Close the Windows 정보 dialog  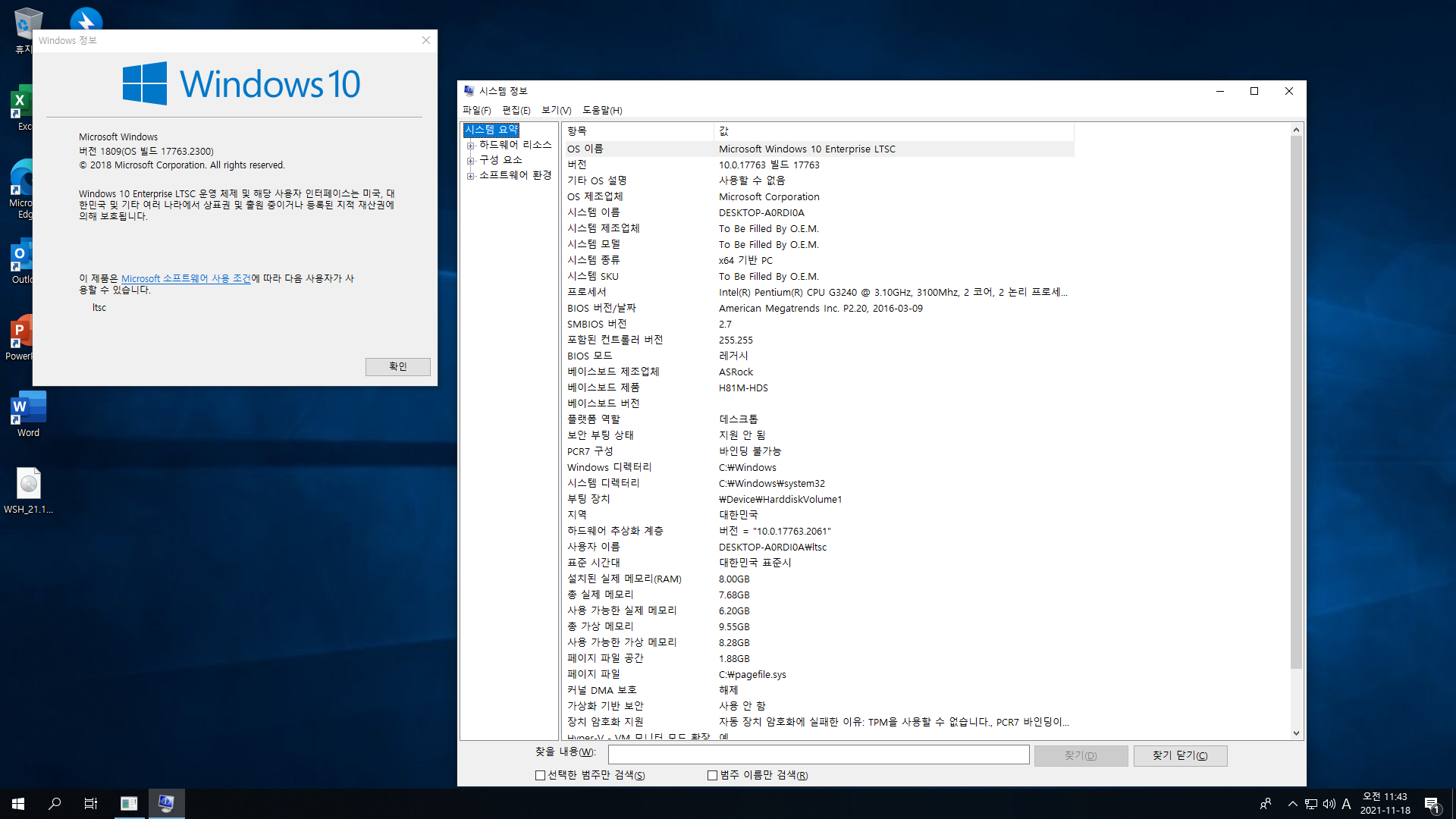426,40
